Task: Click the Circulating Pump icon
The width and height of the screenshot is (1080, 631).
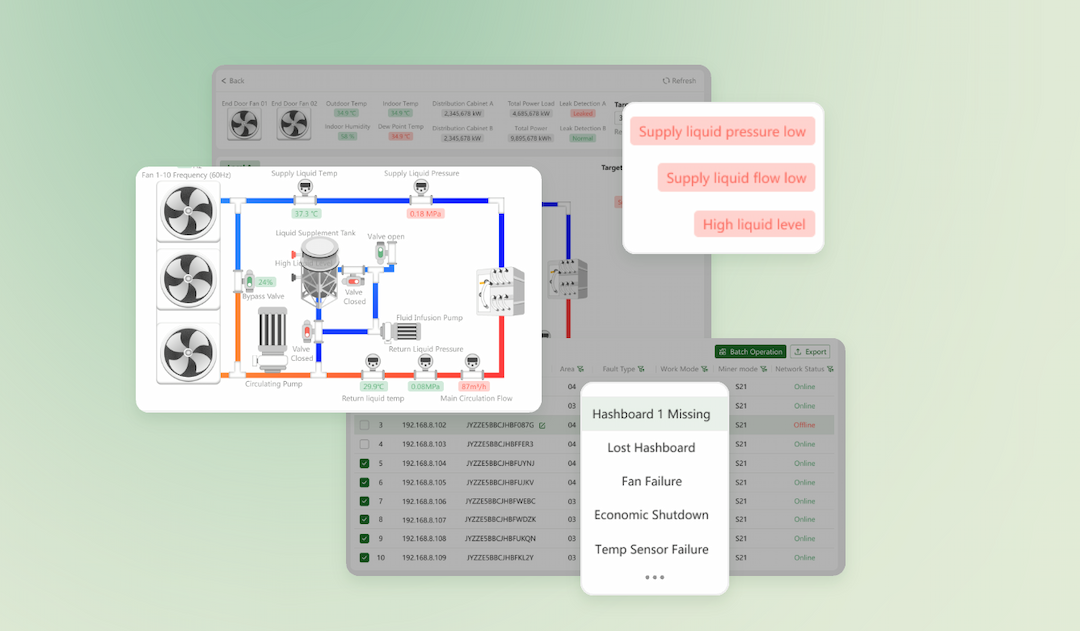Action: tap(272, 340)
